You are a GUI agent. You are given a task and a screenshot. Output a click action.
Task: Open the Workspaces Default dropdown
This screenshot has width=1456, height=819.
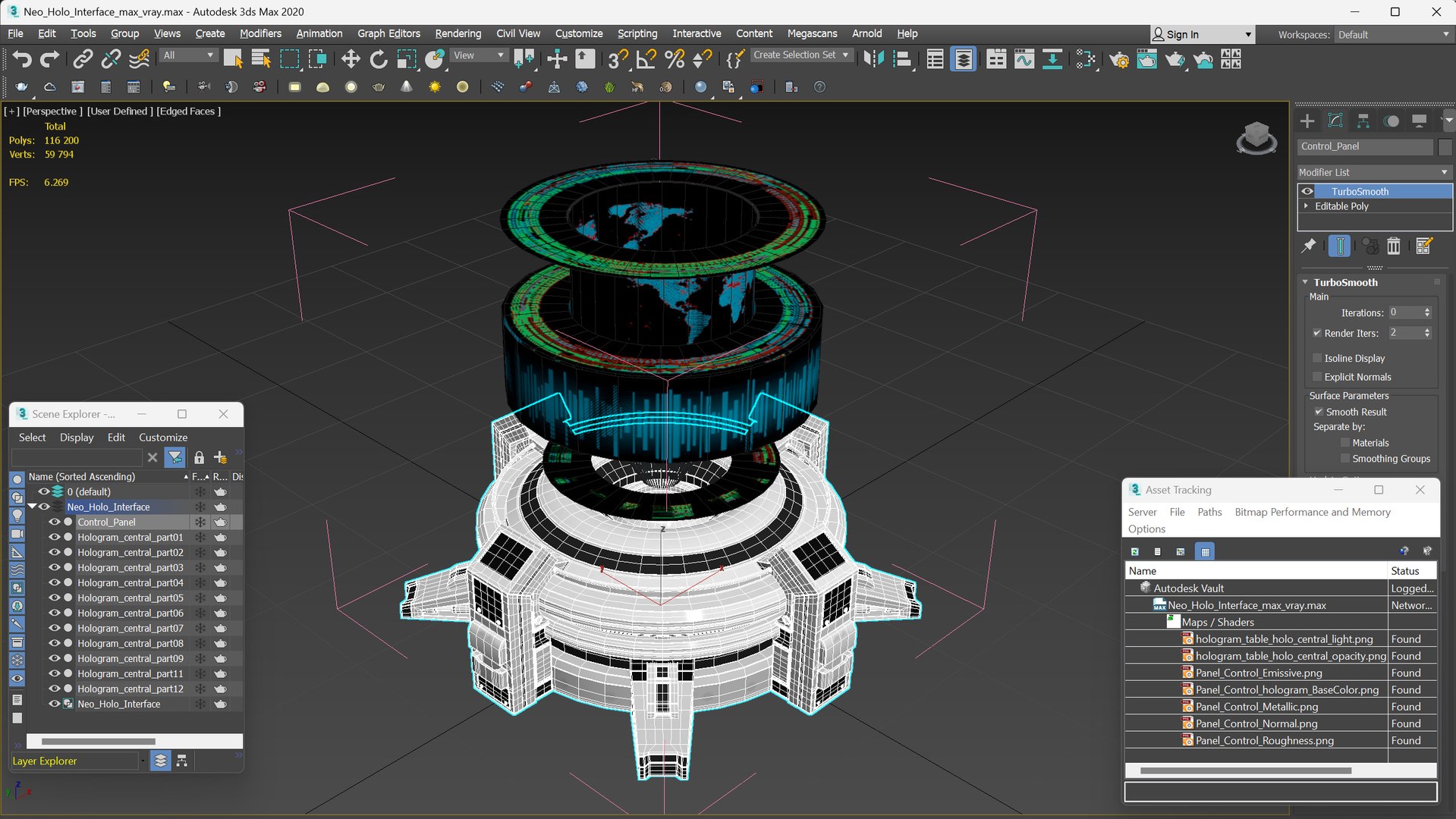point(1393,35)
